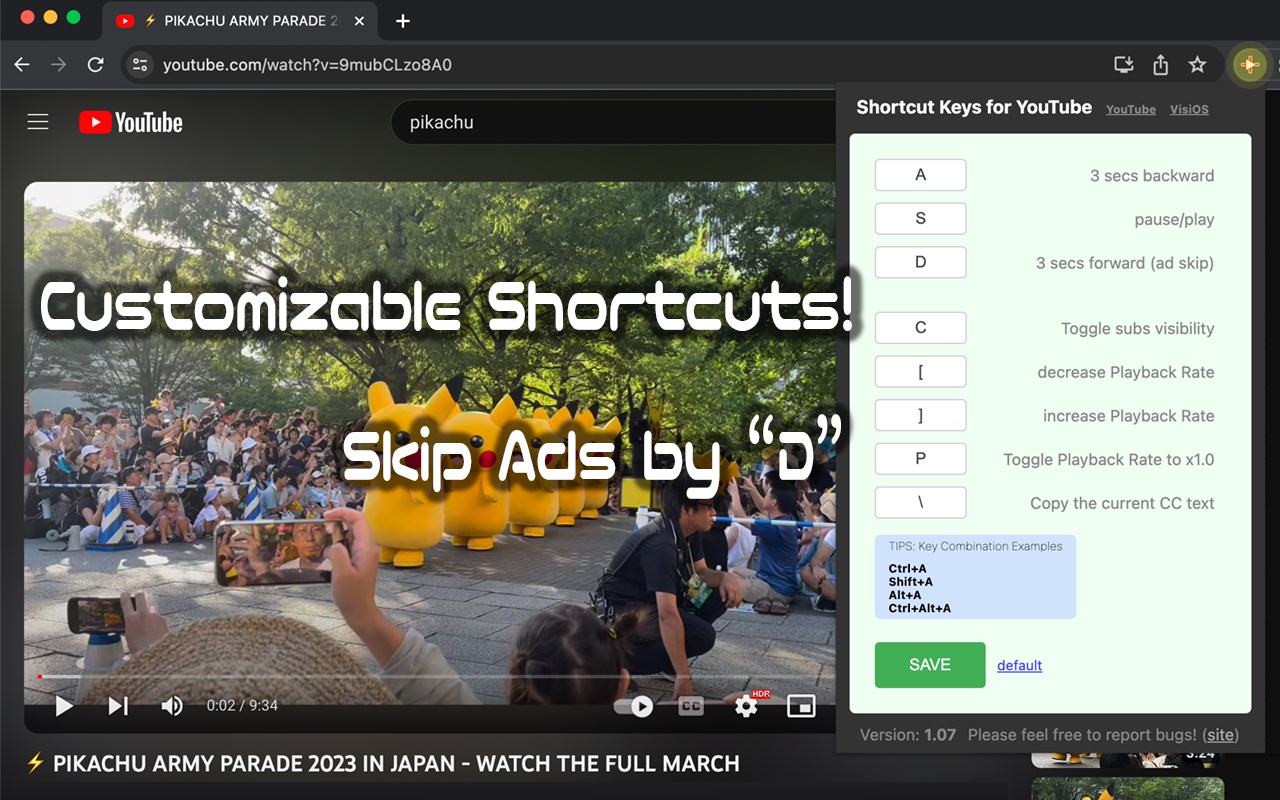
Task: Open YouTube hamburger guide menu
Action: coord(38,122)
